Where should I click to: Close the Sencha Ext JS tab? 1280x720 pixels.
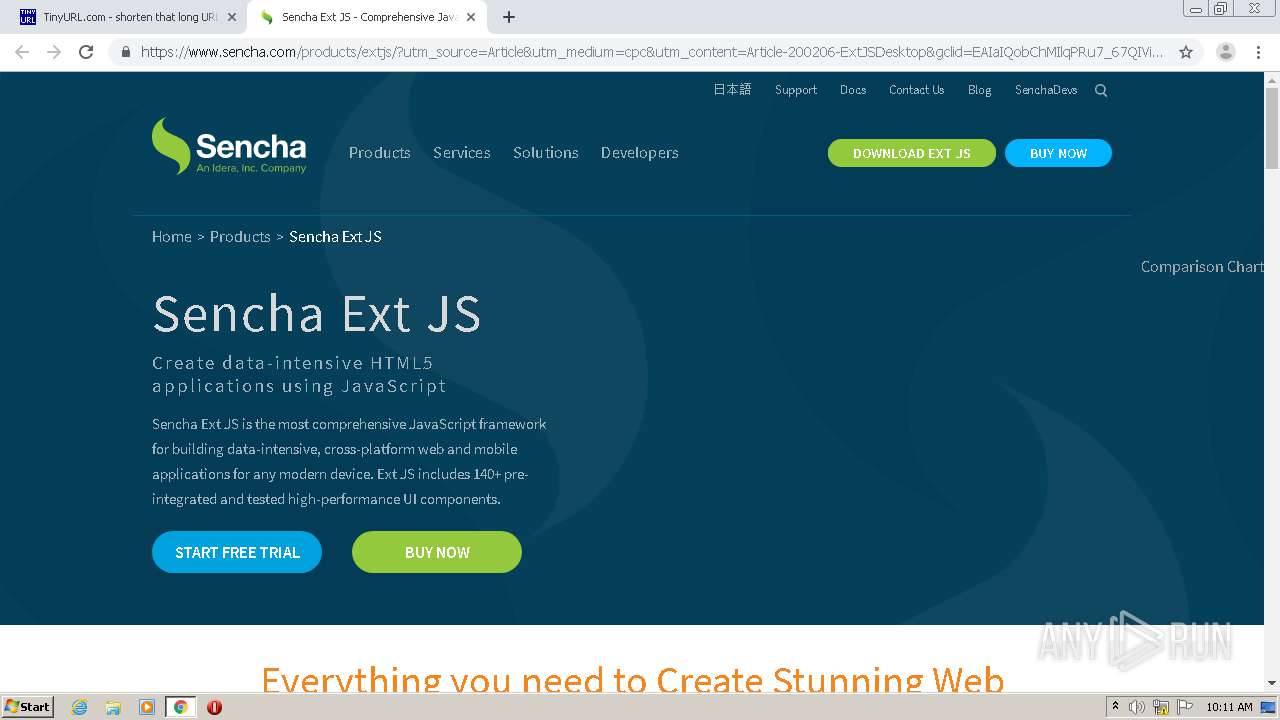(x=471, y=17)
